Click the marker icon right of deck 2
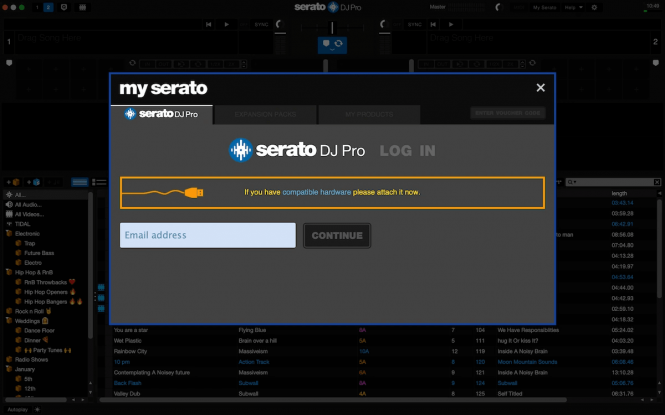Screen dimensions: 665x415 tap(656, 63)
